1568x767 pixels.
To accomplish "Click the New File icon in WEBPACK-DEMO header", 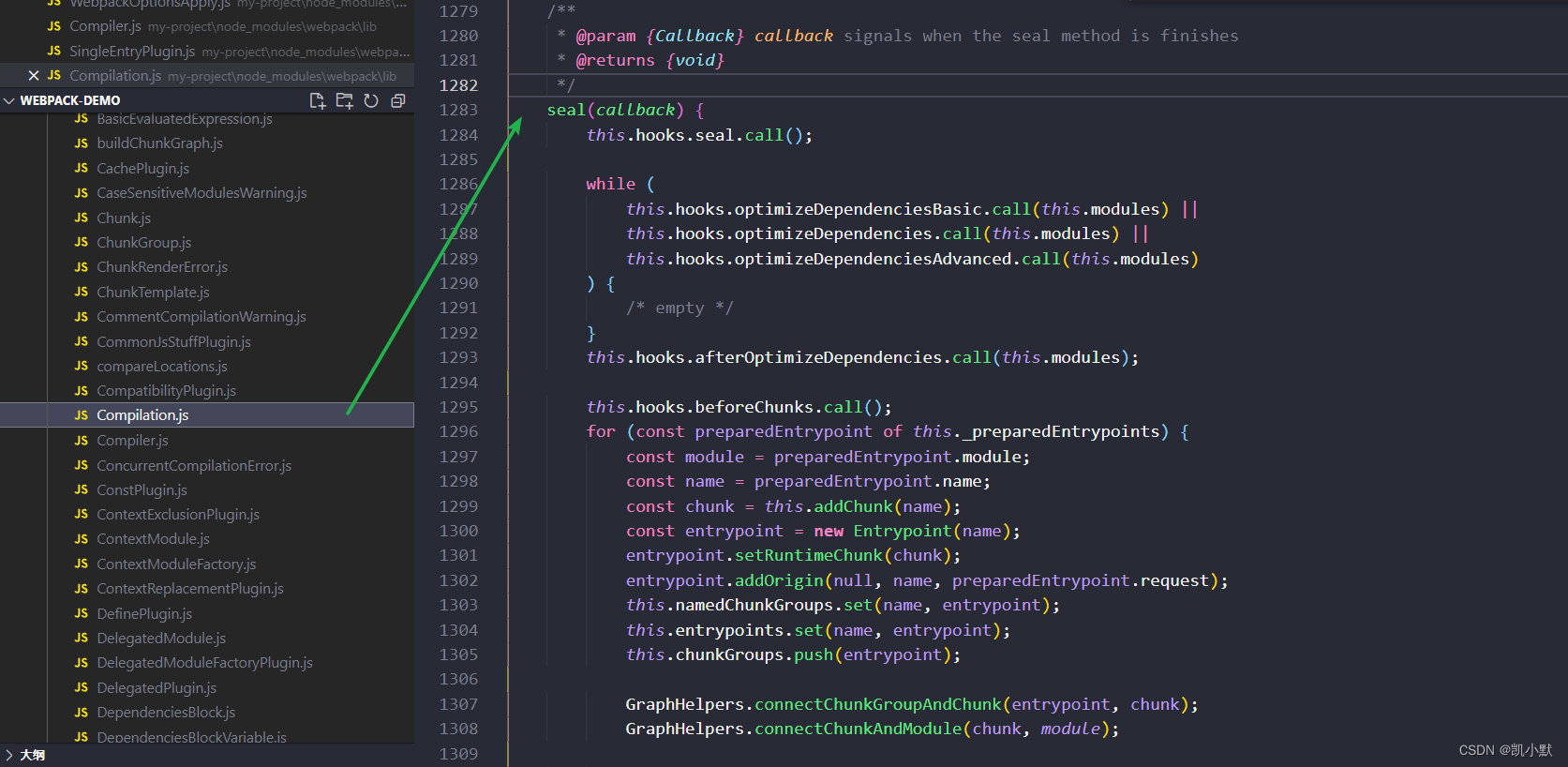I will pos(318,100).
